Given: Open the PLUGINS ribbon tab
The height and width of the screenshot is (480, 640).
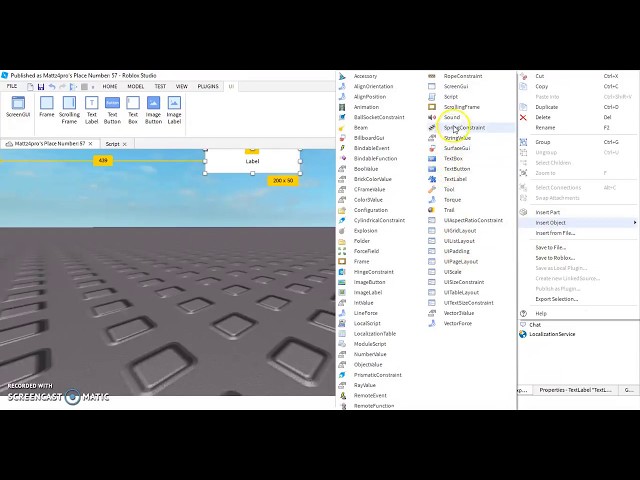Looking at the screenshot, I should [208, 87].
